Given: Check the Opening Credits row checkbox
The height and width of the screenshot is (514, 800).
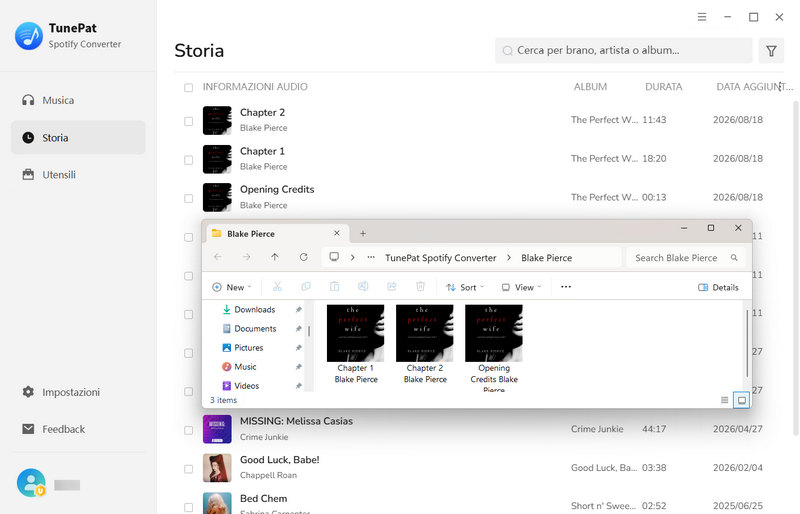Looking at the screenshot, I should tap(188, 198).
